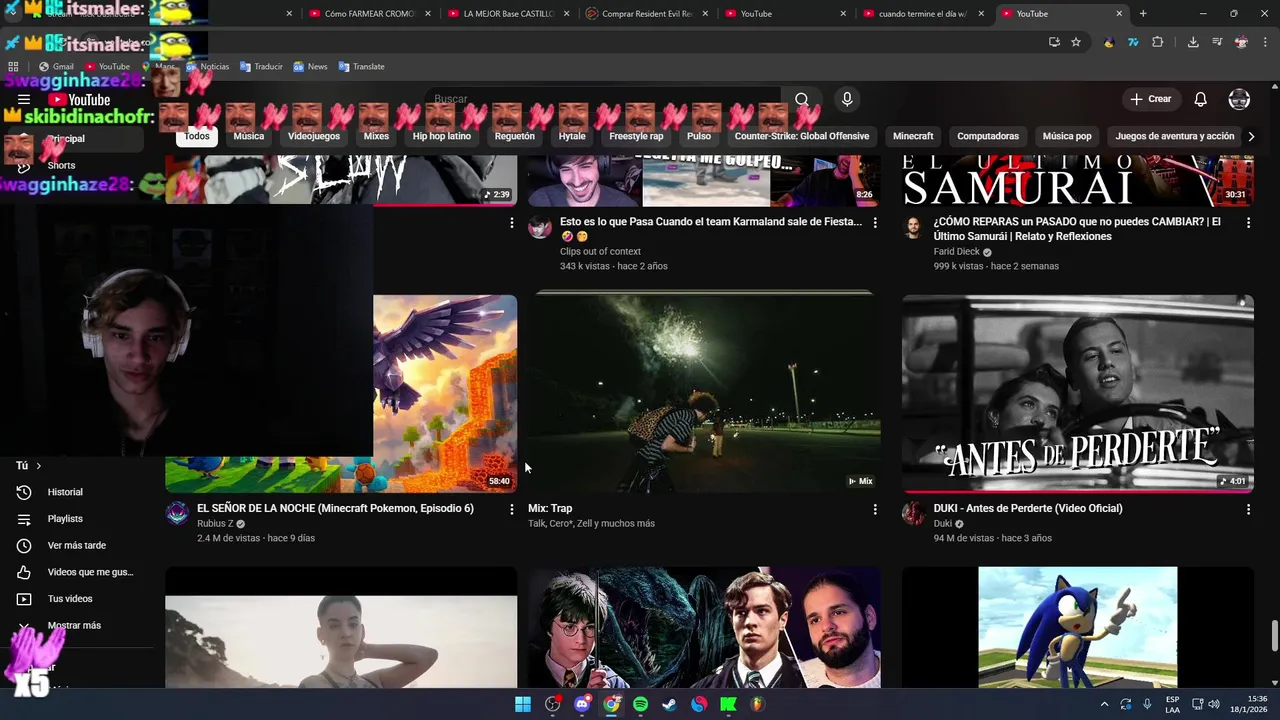Open OBS Studio from the taskbar
Image resolution: width=1280 pixels, height=720 pixels.
click(x=553, y=704)
